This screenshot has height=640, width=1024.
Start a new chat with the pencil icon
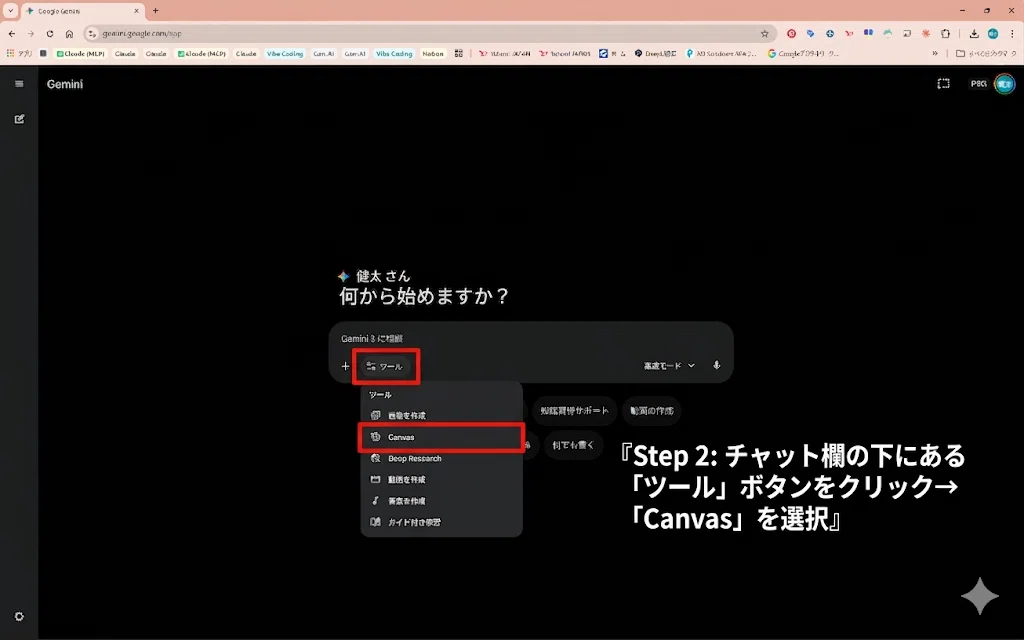19,119
